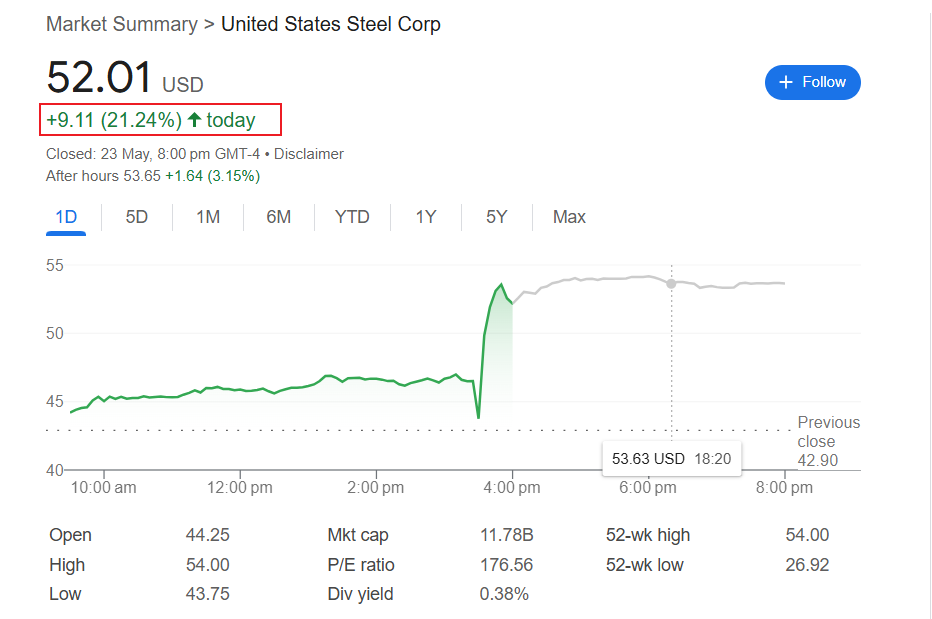Open the Disclaimer link
932x619 pixels.
pos(309,154)
